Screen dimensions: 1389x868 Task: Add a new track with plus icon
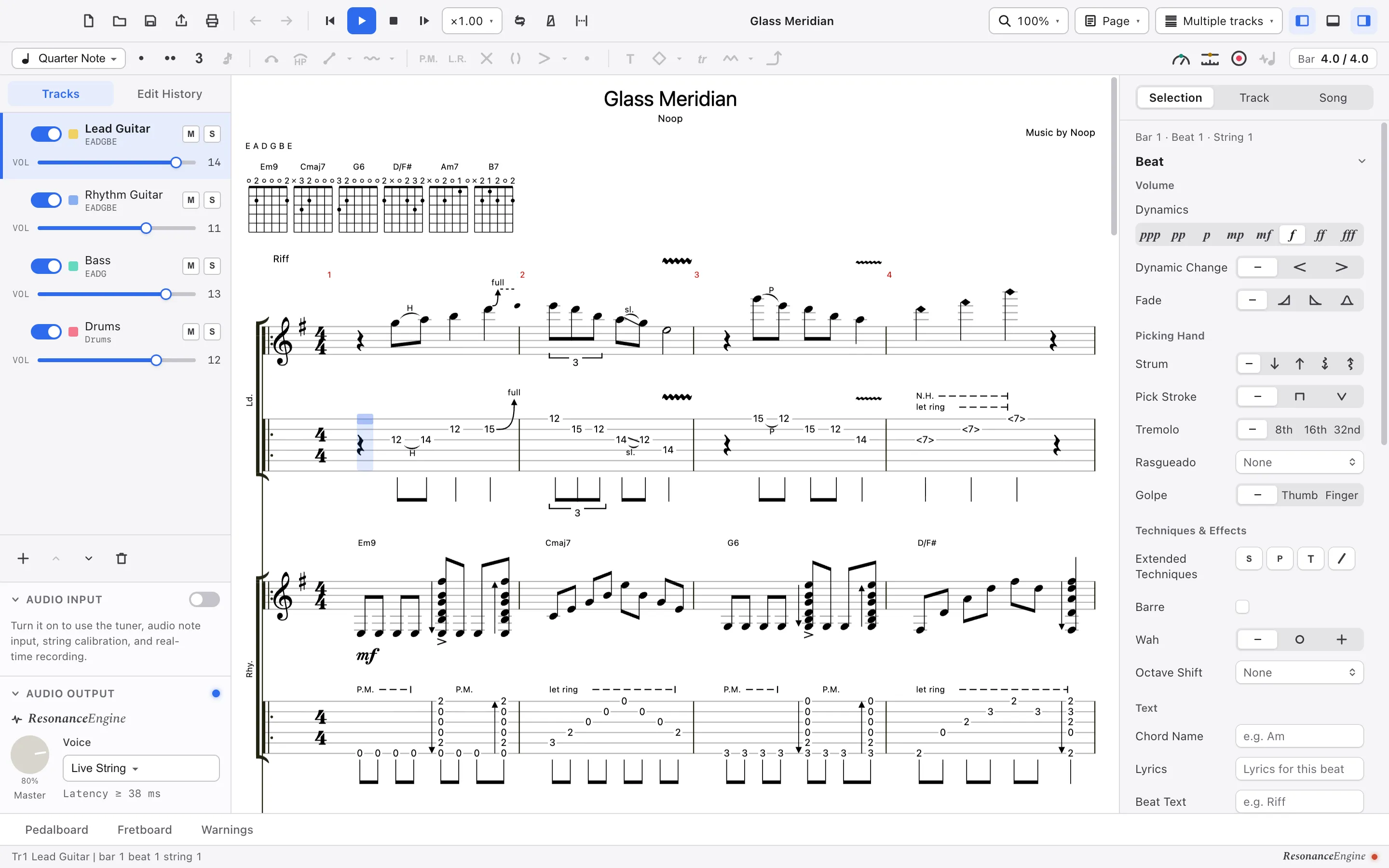pyautogui.click(x=23, y=558)
